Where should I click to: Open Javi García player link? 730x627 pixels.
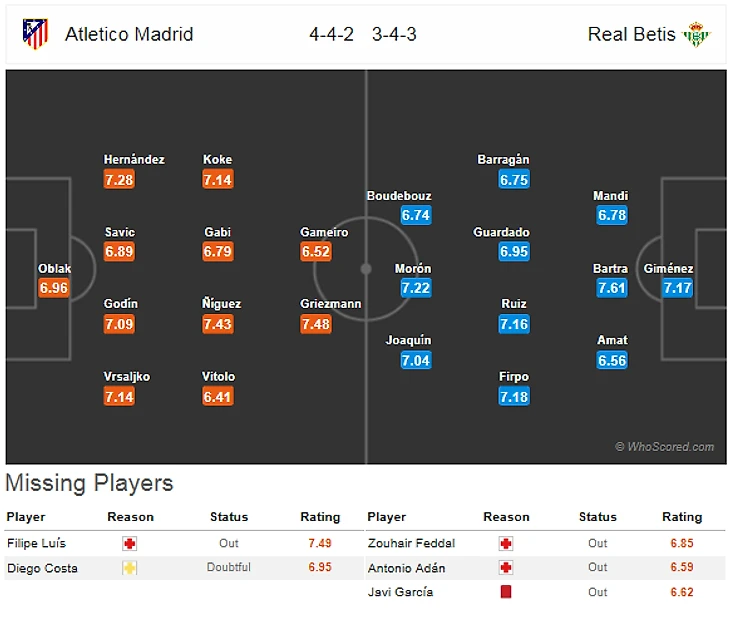click(400, 592)
